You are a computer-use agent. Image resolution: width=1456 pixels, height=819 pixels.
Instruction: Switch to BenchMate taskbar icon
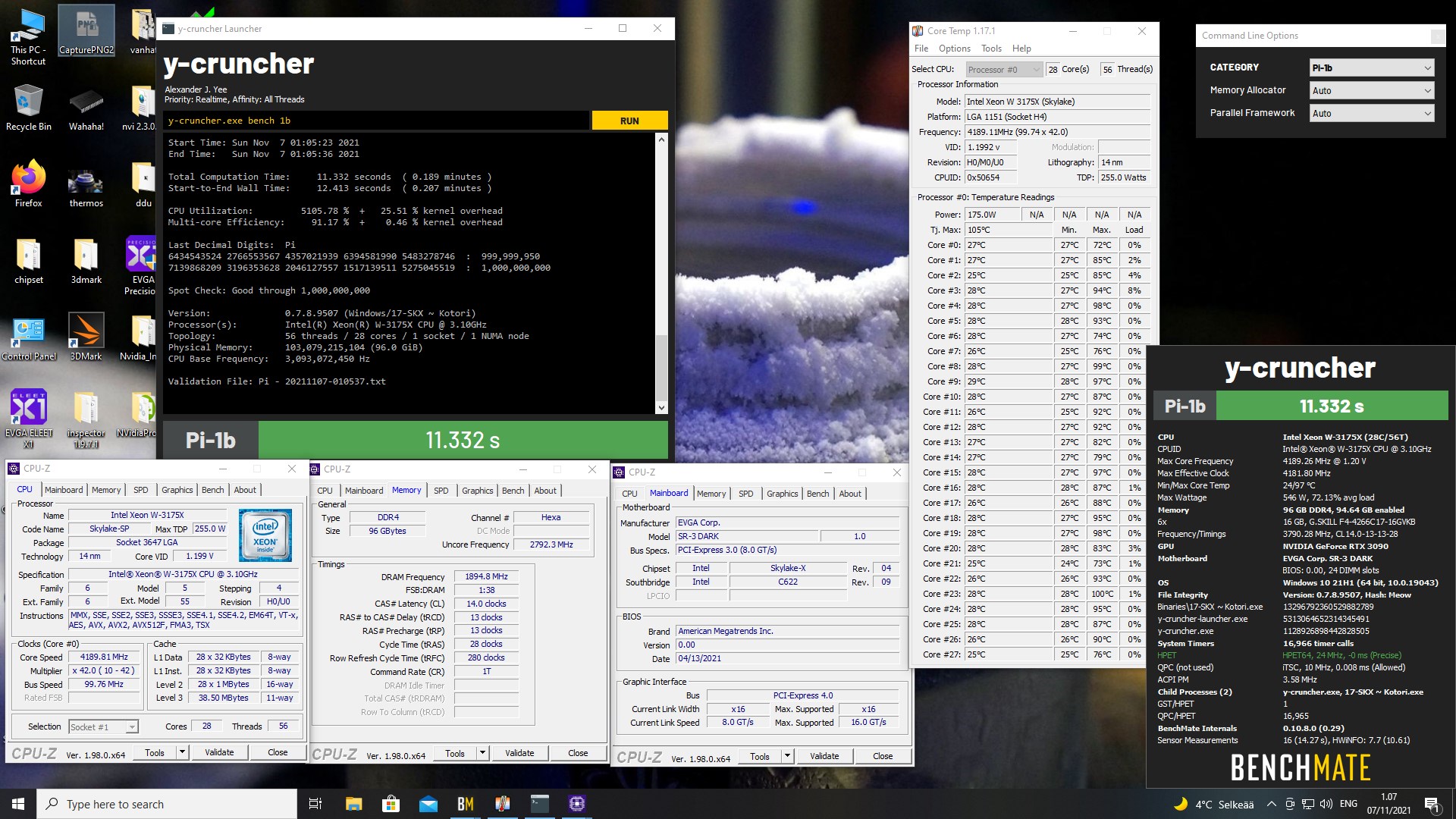465,804
